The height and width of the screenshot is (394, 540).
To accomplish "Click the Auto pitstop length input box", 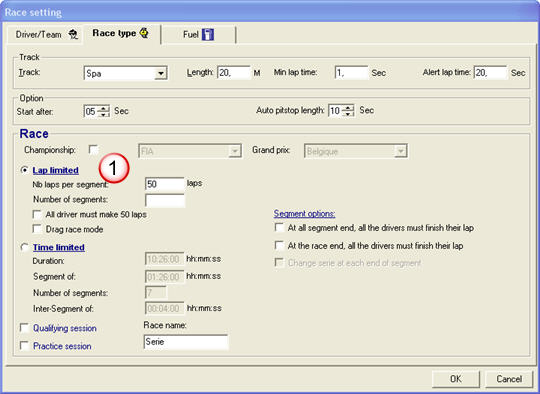I will (336, 111).
